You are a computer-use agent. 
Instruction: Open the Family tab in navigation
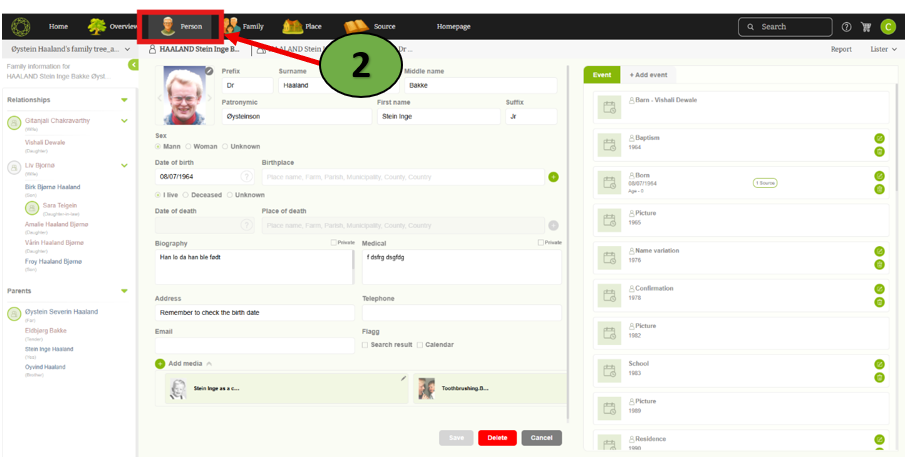click(x=244, y=26)
